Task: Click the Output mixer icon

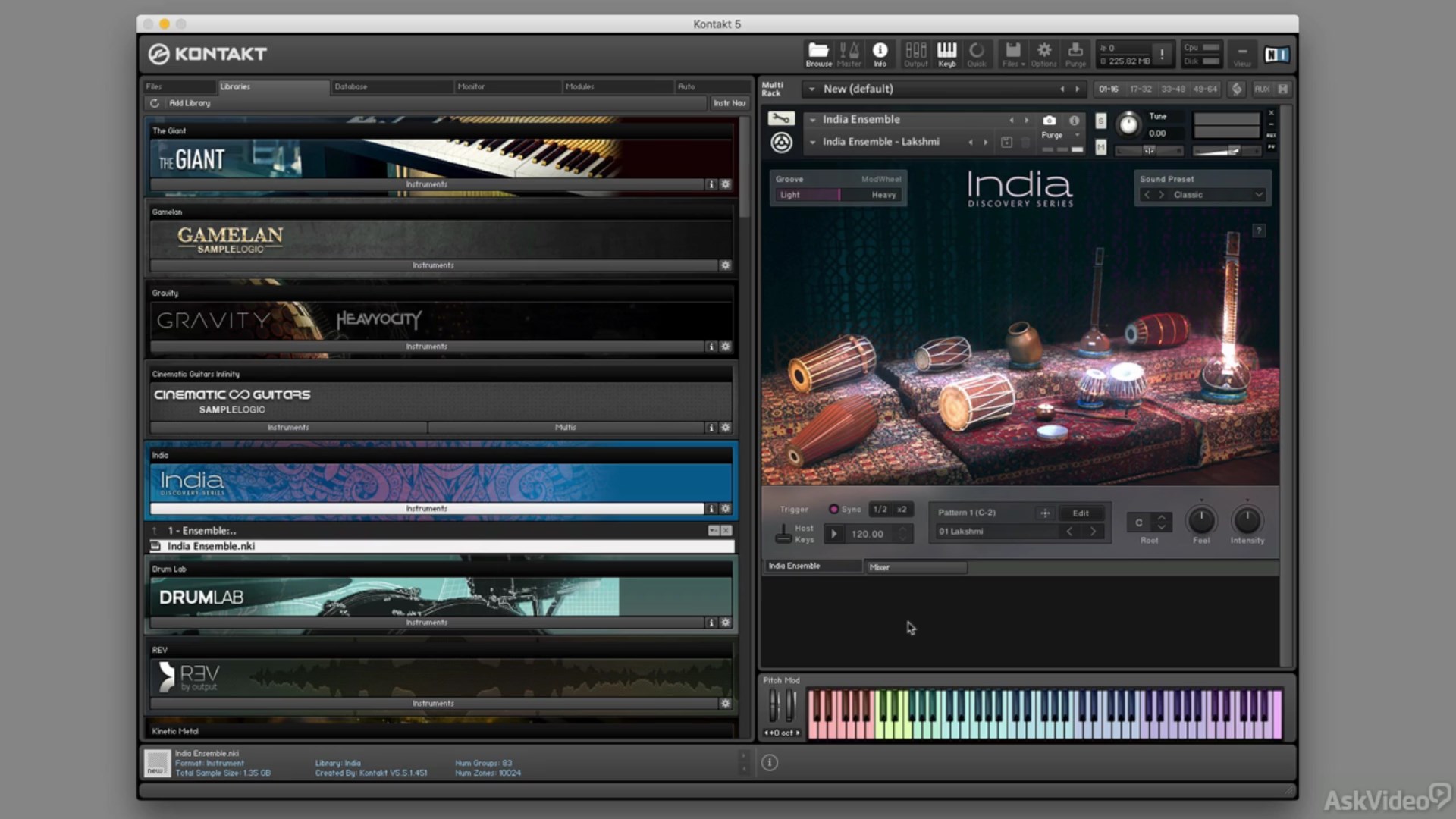Action: [x=915, y=54]
